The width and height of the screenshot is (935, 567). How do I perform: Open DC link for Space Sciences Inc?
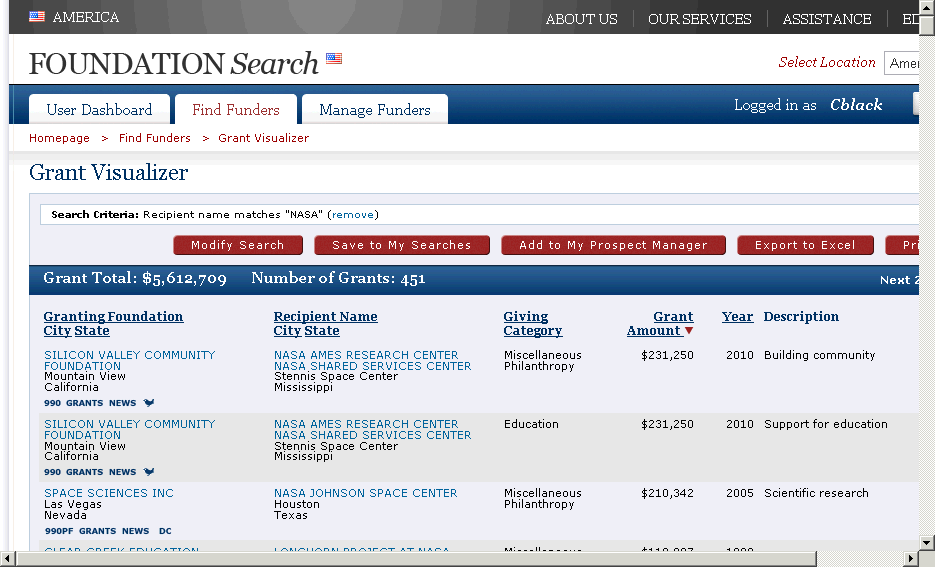[165, 531]
